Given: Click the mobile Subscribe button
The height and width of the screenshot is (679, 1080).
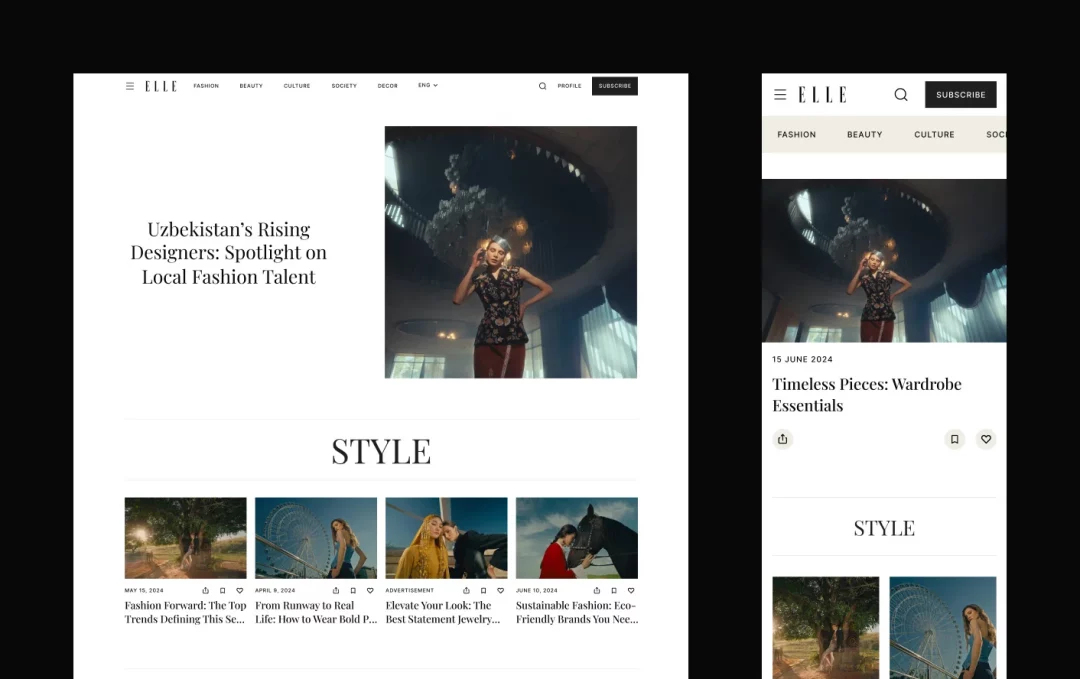Looking at the screenshot, I should pos(960,94).
